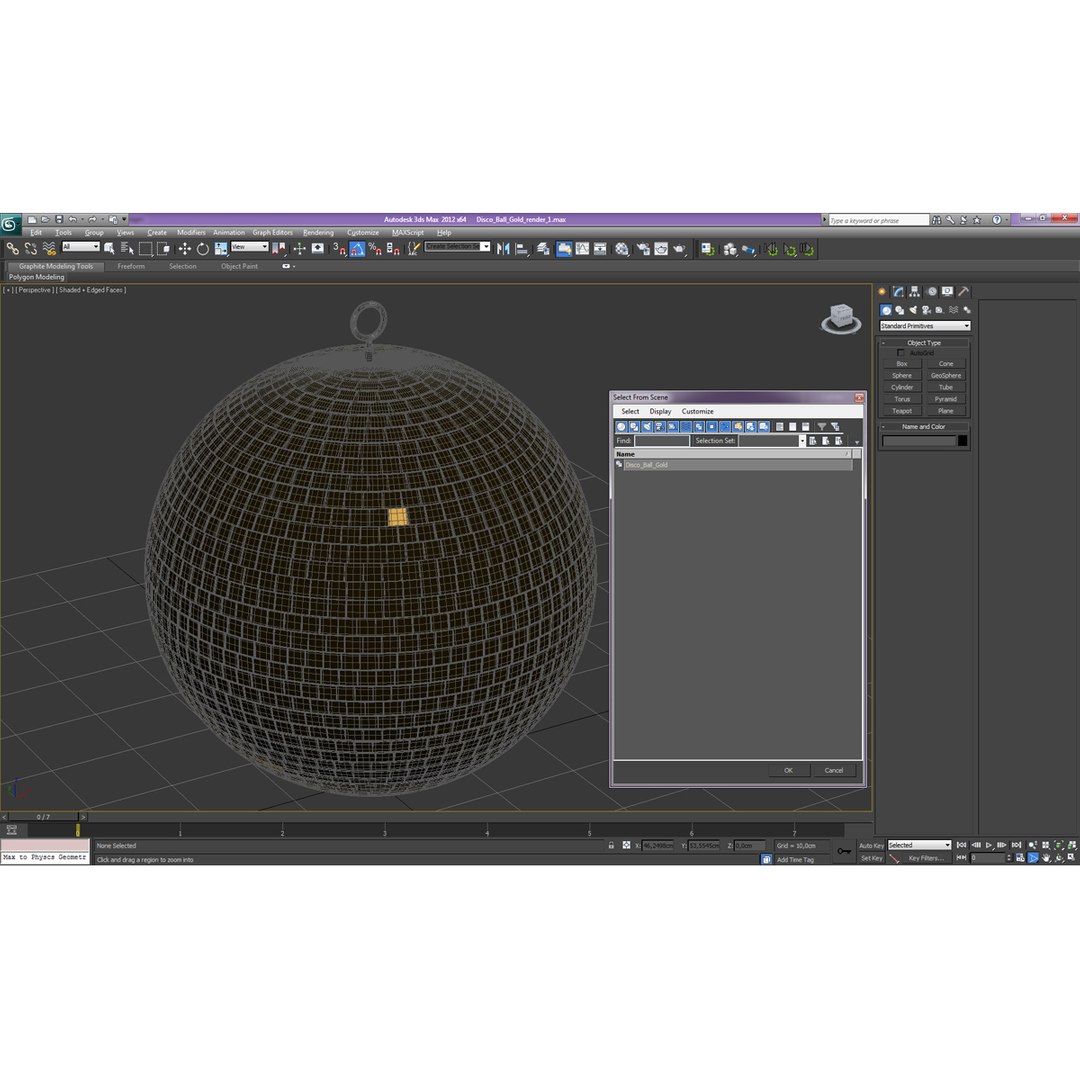
Task: Toggle the Window/Crossing selection mode
Action: click(163, 249)
